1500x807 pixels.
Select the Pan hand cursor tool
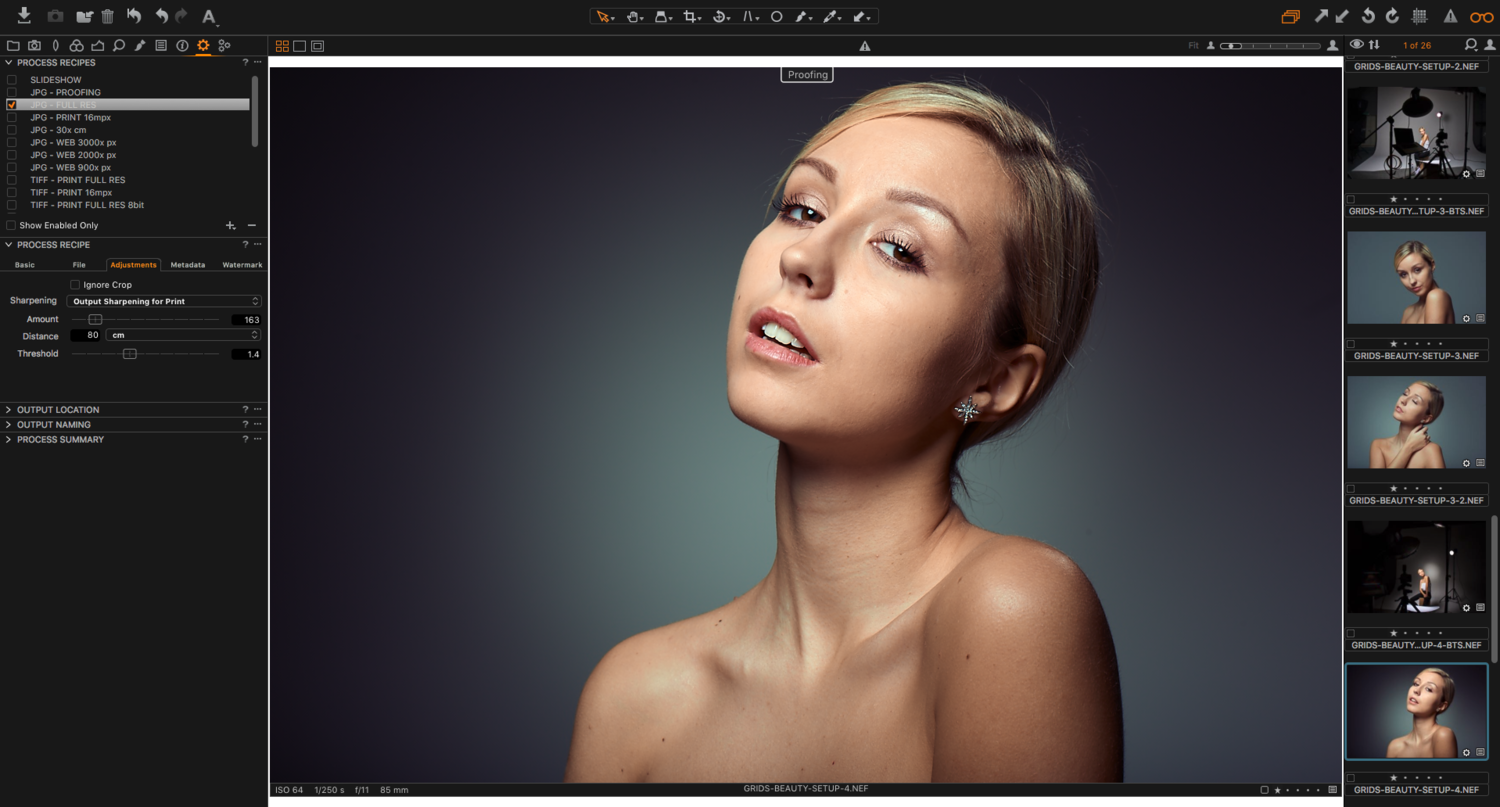pos(634,17)
